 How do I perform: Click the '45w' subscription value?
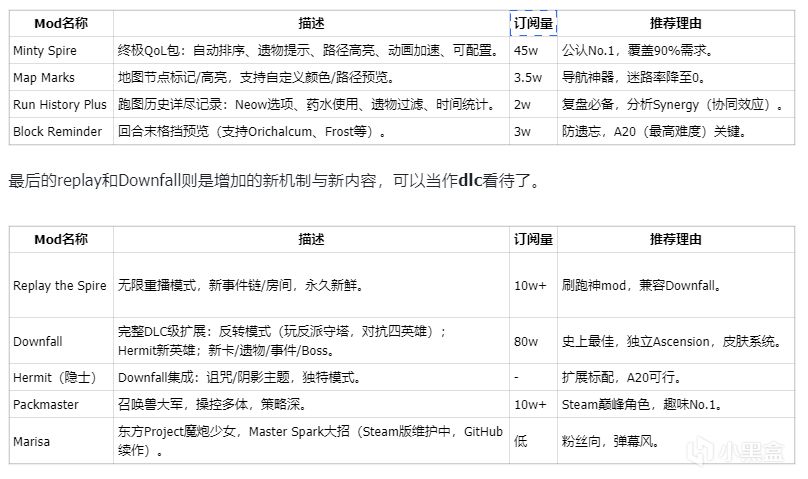(x=533, y=50)
